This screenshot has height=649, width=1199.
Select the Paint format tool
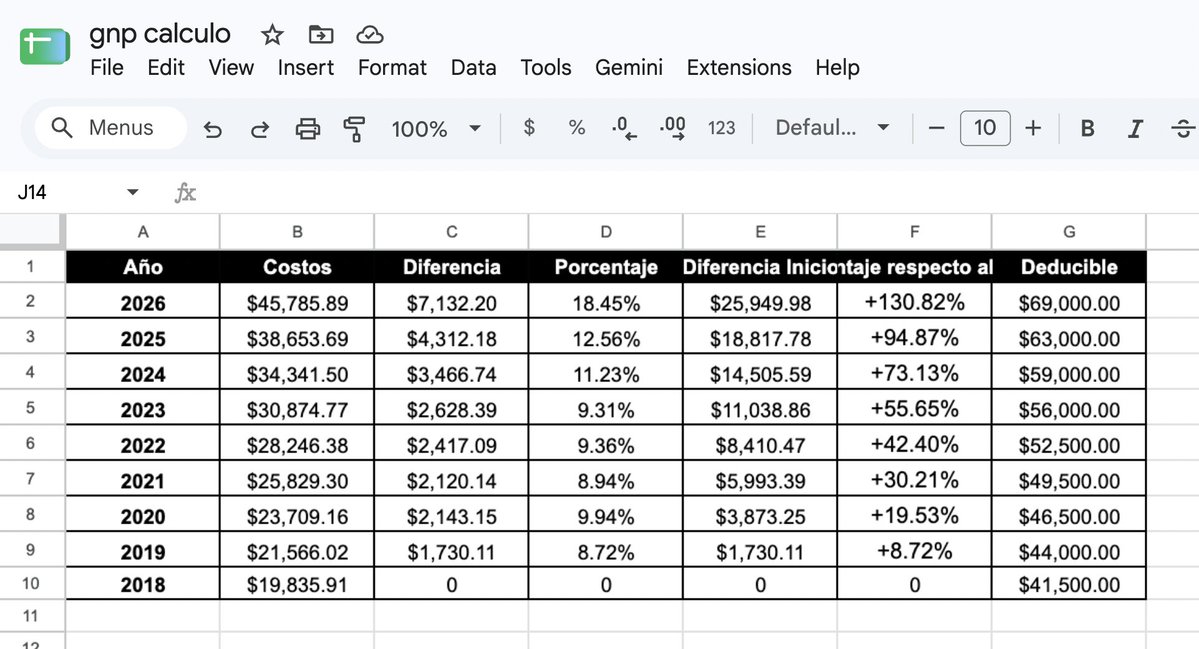click(354, 128)
